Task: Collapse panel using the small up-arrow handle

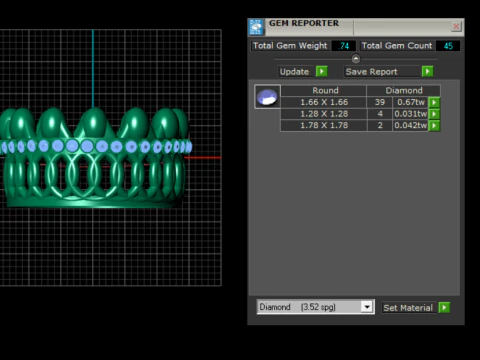Action: pos(356,59)
